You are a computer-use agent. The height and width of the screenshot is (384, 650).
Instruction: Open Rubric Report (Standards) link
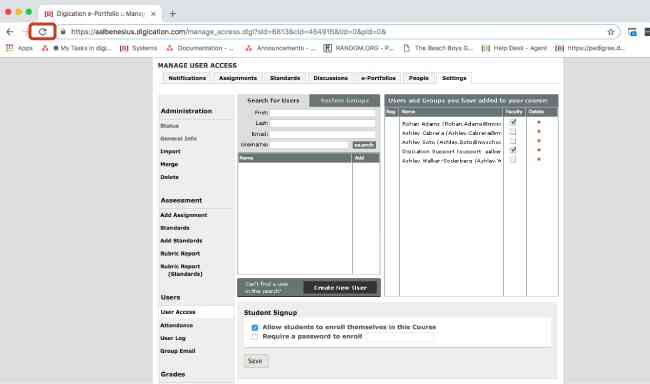point(182,270)
